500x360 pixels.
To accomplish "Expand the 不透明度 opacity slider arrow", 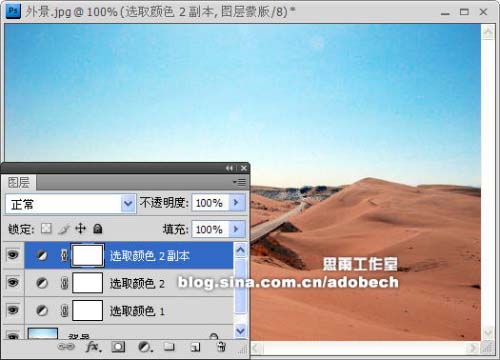I will coord(237,202).
